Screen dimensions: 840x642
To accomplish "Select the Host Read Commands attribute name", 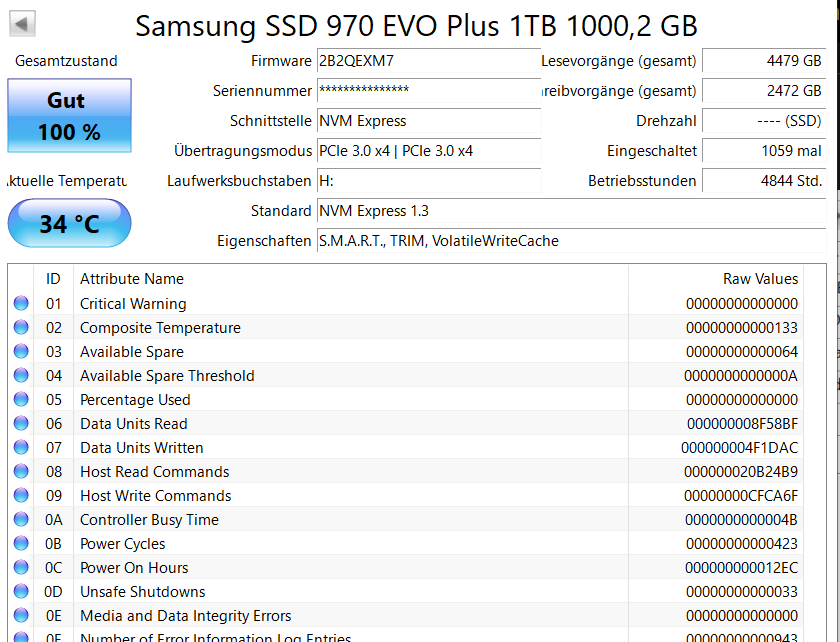I will click(x=154, y=472).
